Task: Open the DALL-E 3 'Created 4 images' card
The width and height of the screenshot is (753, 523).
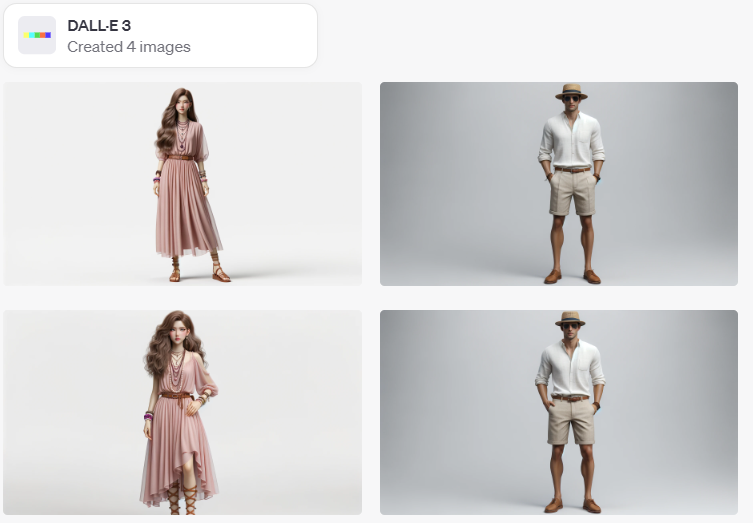Action: click(160, 36)
